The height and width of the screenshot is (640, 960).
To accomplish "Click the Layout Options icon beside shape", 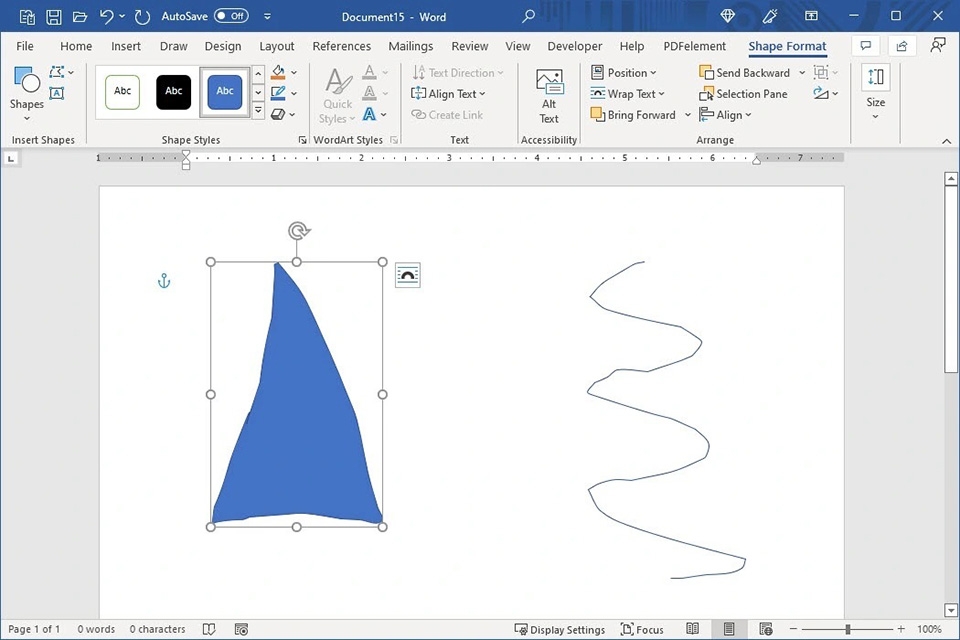I will point(407,275).
